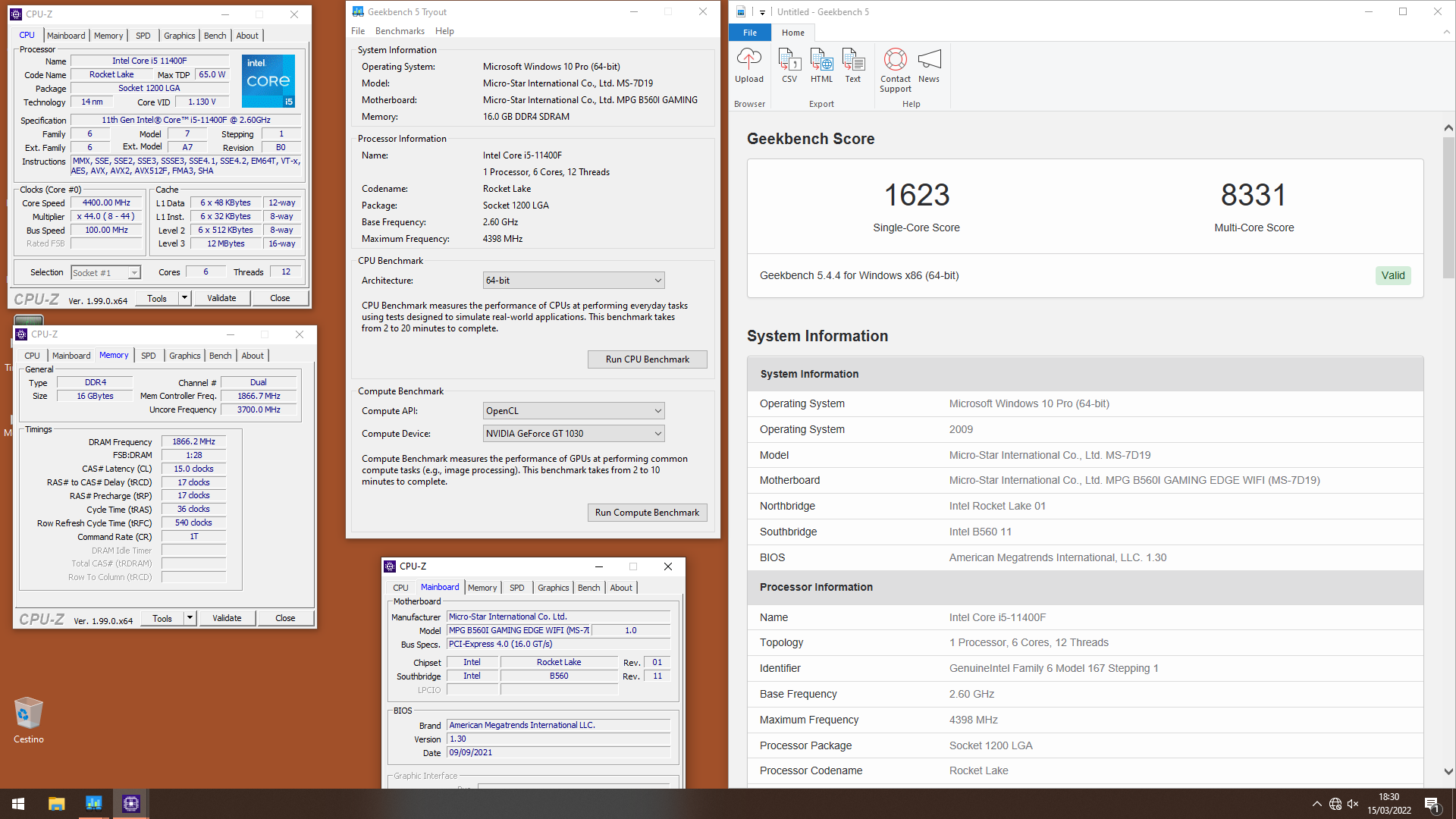
Task: Click the top CPU-Z window title icon
Action: pos(16,14)
